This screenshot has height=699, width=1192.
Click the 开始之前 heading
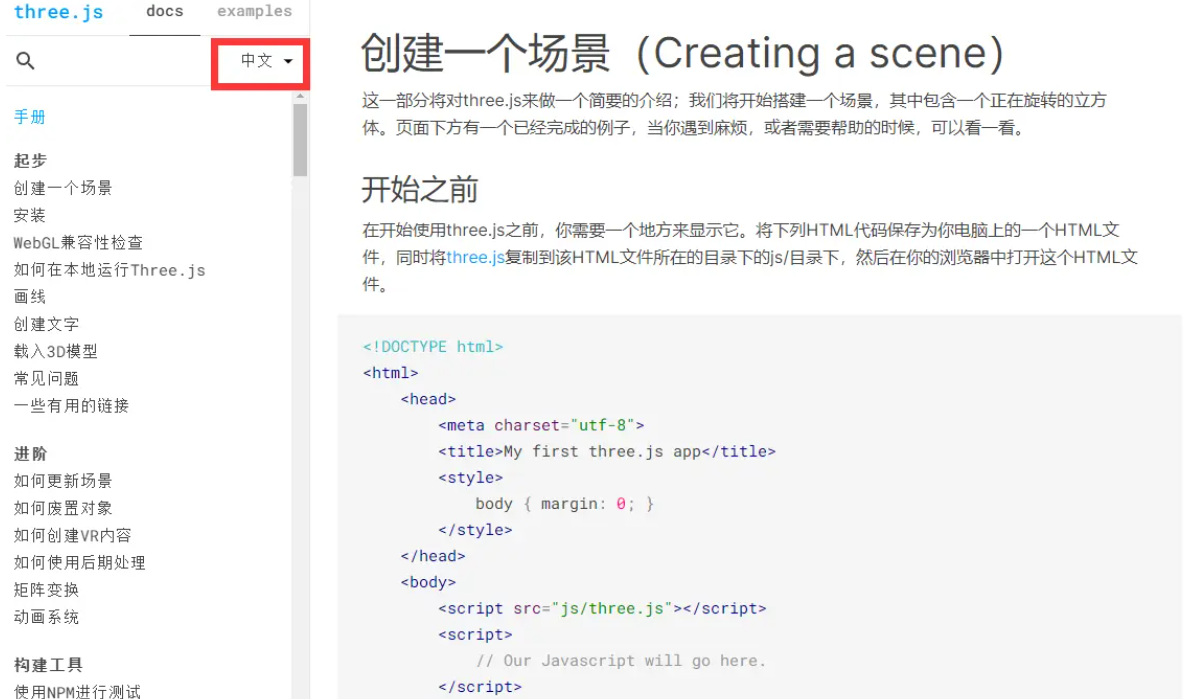tap(420, 189)
